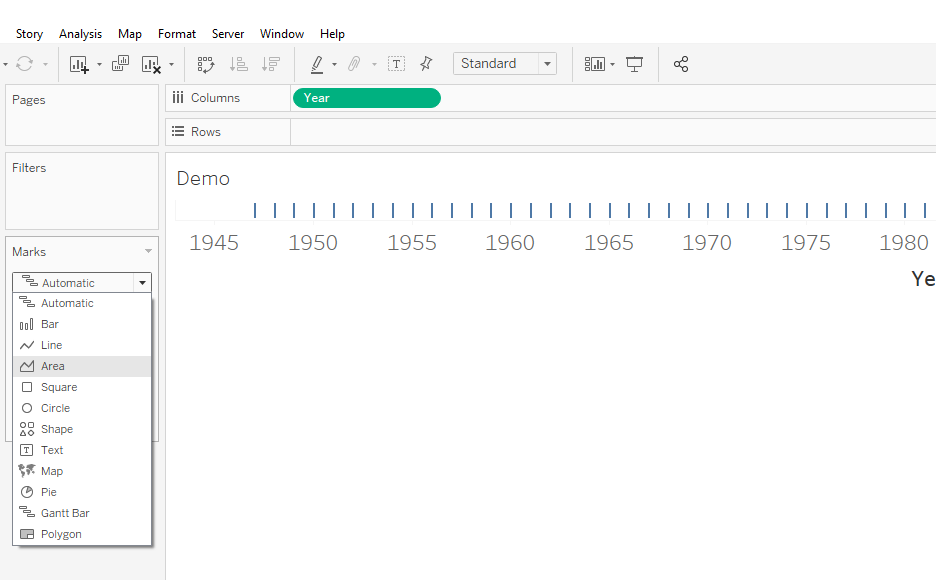Open the Show/Hide Cards dropdown arrow
The width and height of the screenshot is (936, 580).
click(x=612, y=64)
